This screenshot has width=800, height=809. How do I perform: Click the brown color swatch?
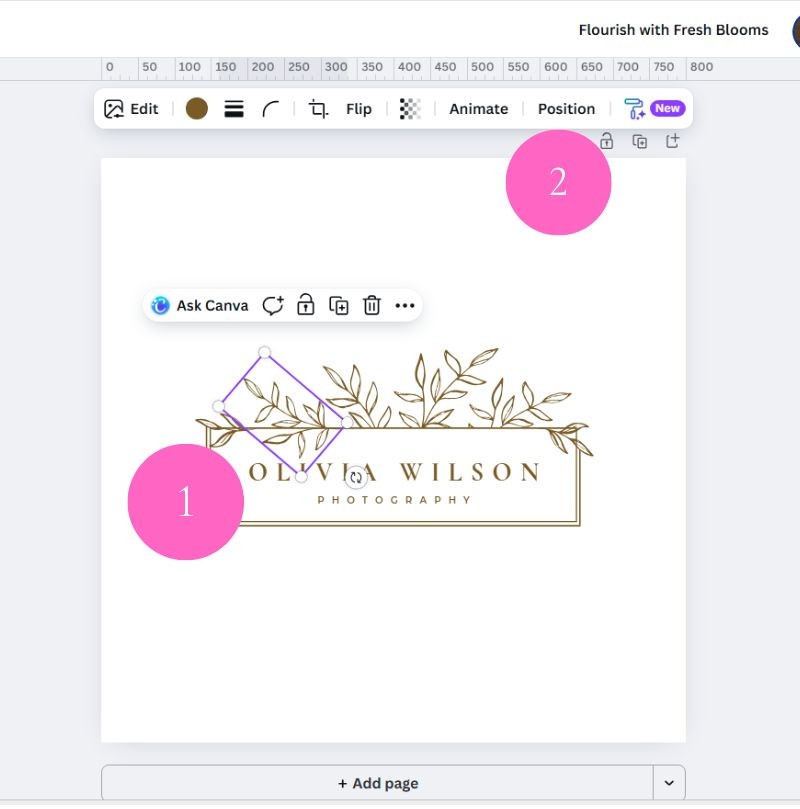click(x=197, y=109)
